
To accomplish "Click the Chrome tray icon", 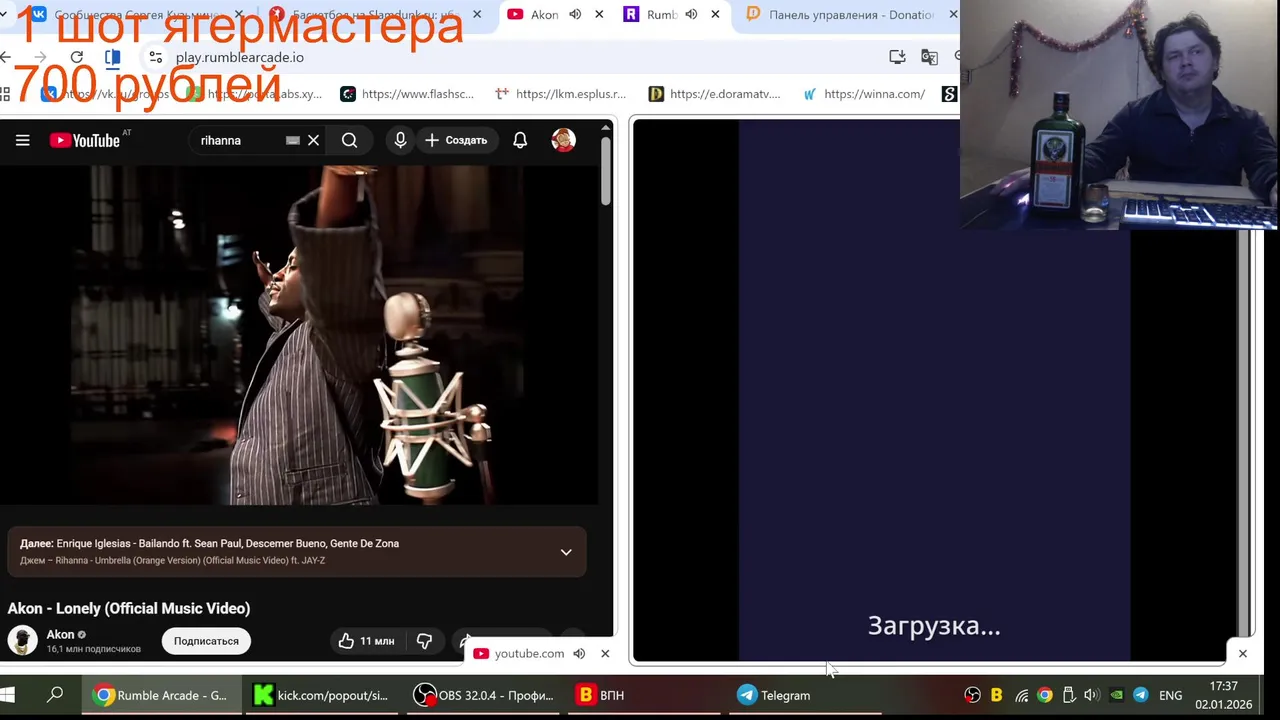I will pos(1045,695).
